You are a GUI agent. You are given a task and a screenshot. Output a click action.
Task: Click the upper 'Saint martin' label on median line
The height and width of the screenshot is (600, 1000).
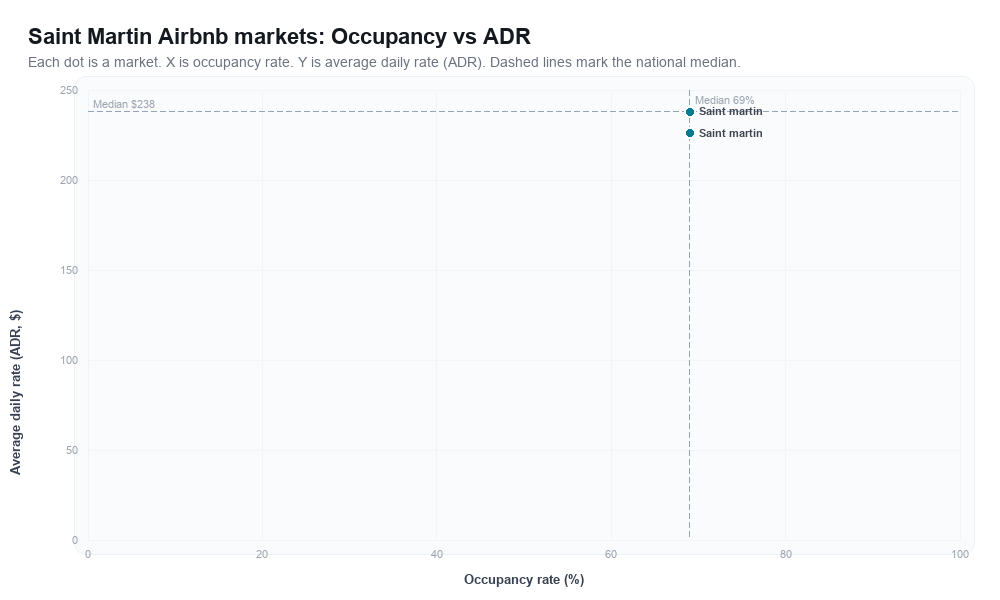(730, 112)
